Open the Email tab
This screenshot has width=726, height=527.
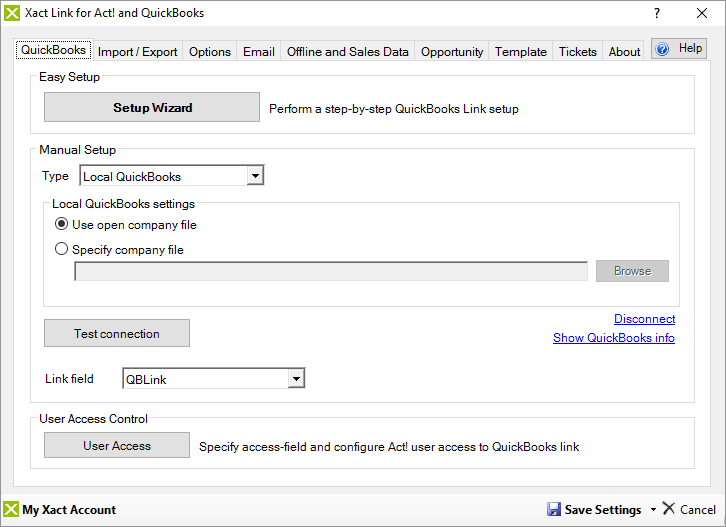tap(259, 51)
